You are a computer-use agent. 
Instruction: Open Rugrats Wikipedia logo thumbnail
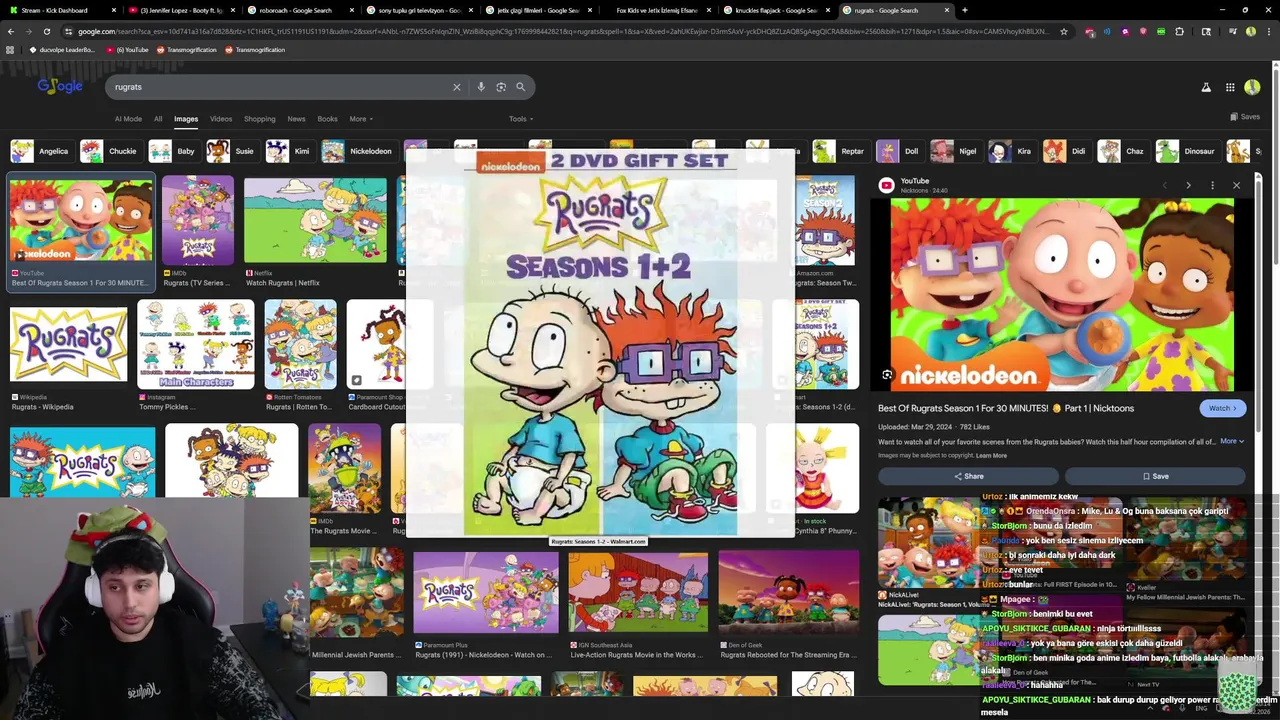click(68, 344)
